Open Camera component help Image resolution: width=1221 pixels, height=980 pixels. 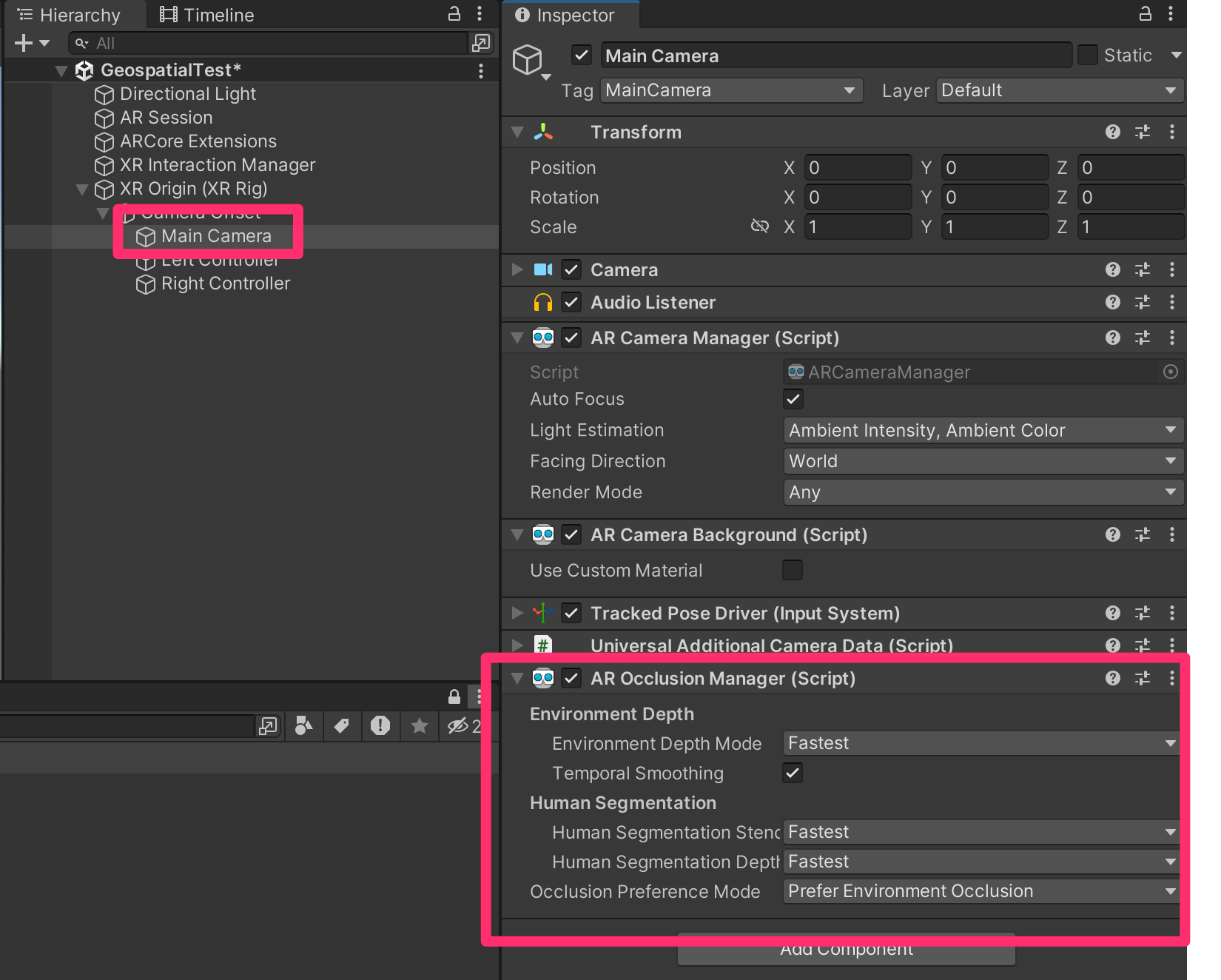(1112, 269)
